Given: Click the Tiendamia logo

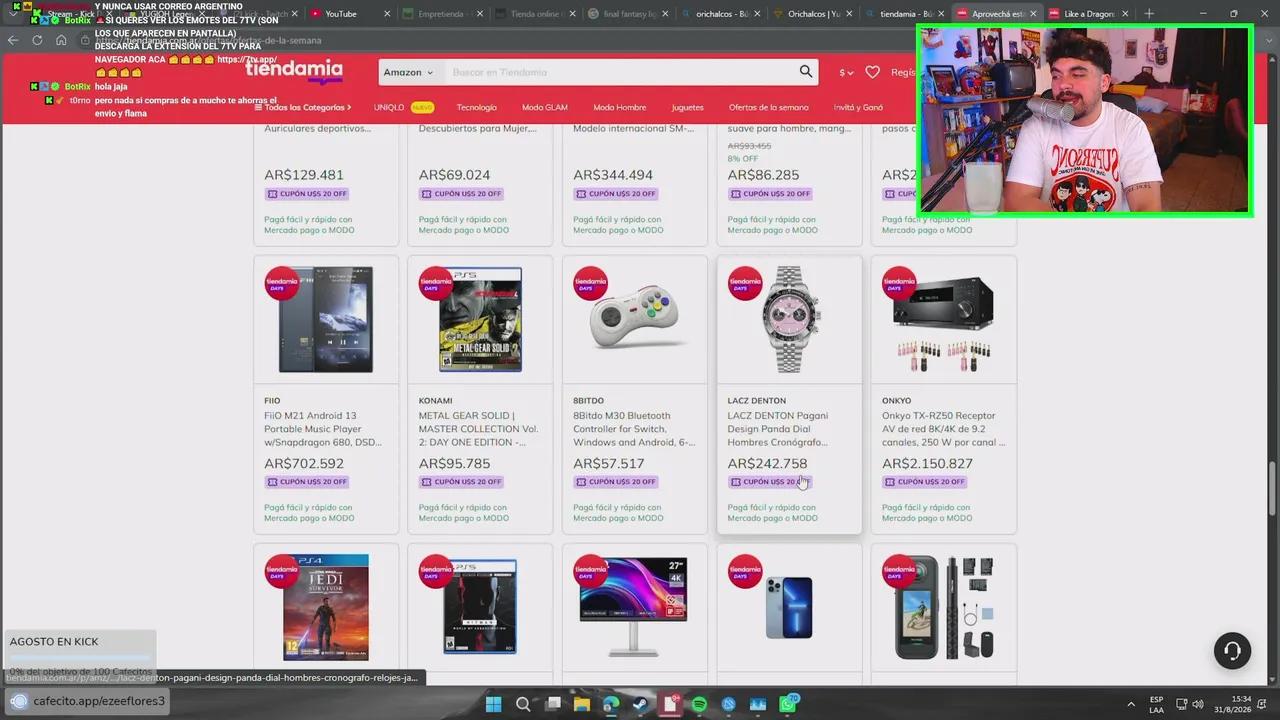Looking at the screenshot, I should (294, 71).
